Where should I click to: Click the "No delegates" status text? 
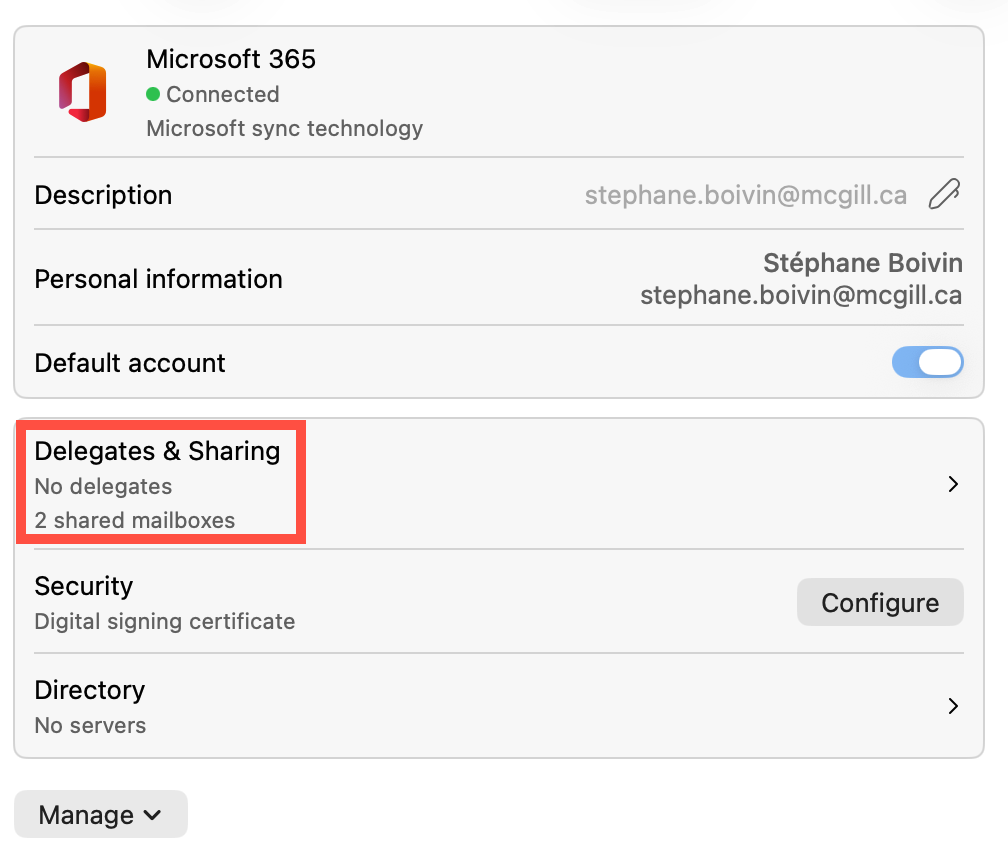(x=103, y=487)
